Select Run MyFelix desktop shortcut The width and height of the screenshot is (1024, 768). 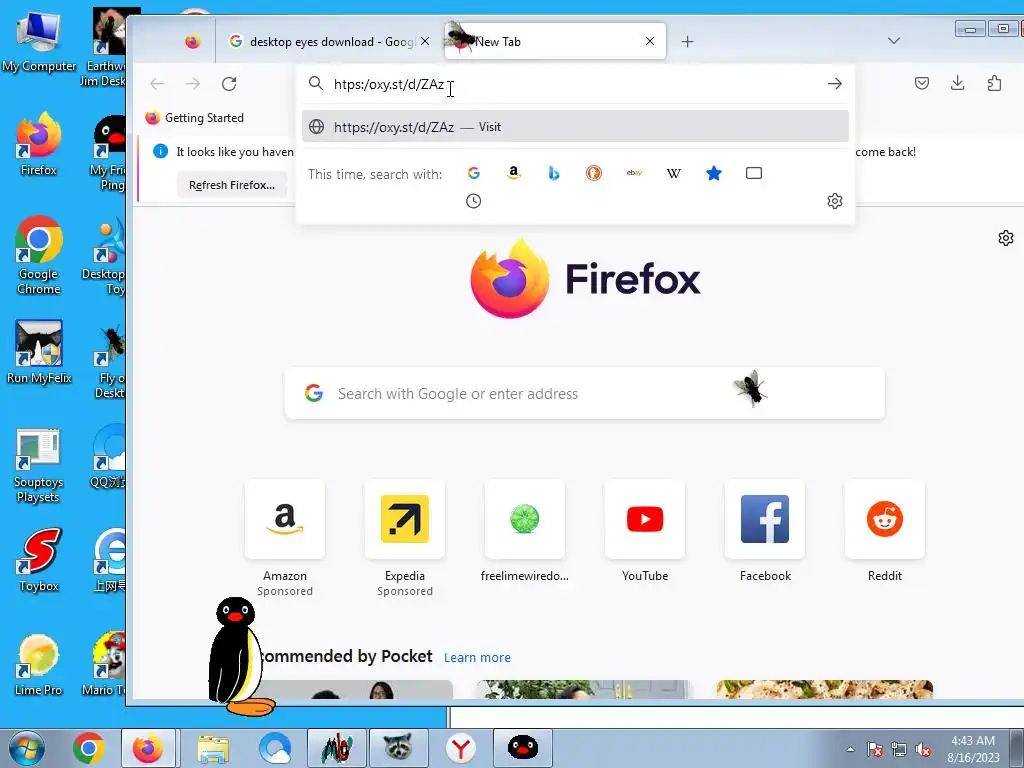click(39, 351)
